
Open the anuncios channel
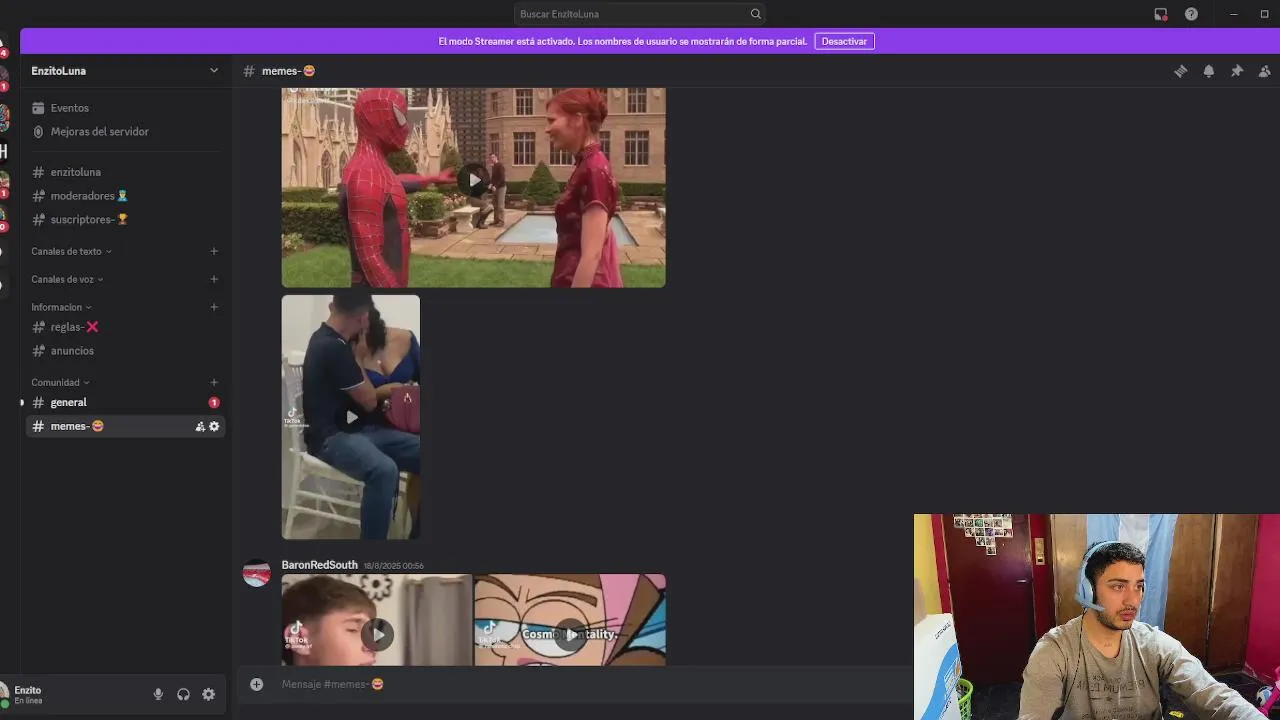125,351
